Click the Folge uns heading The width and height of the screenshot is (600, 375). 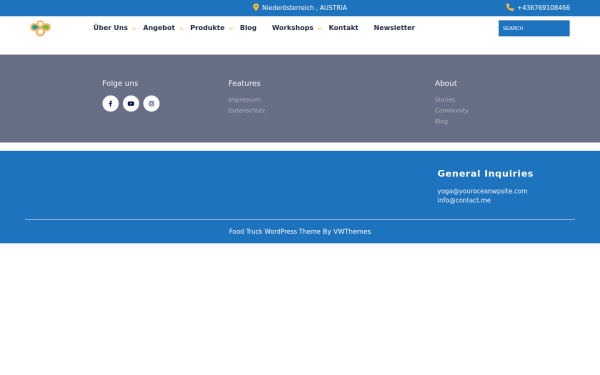[x=120, y=83]
